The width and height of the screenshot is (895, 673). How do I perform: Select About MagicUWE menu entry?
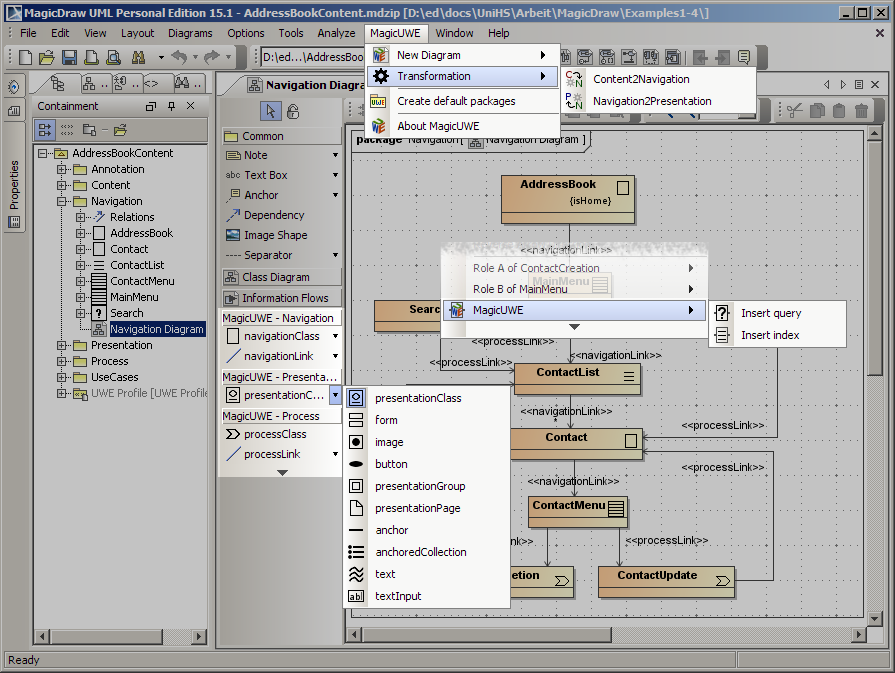(462, 126)
